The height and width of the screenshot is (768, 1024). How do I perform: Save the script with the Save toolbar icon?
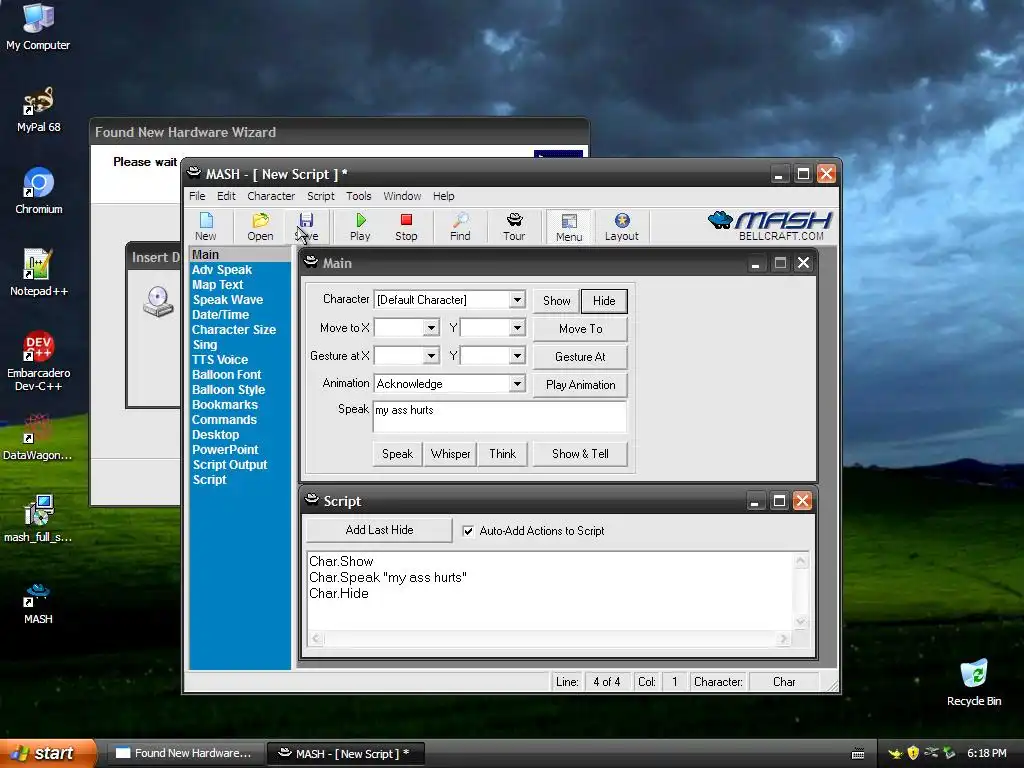[306, 227]
